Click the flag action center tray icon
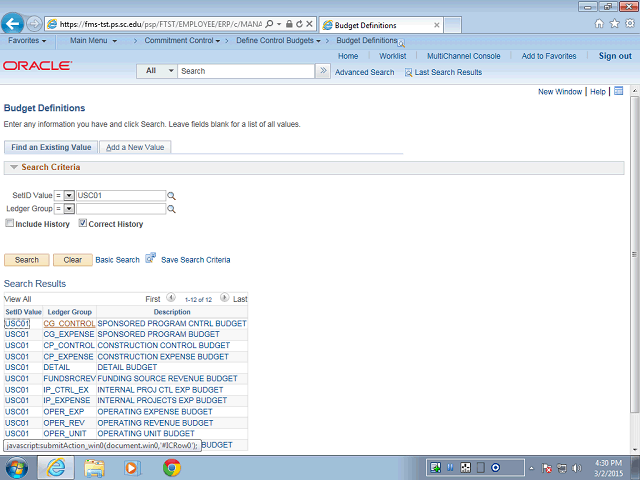The image size is (640, 480). (547, 468)
